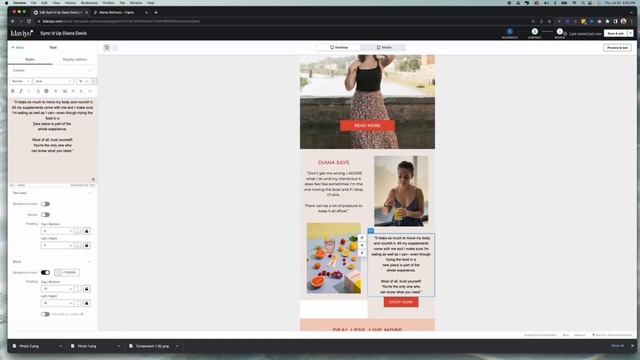Click Save & exit button
The image size is (640, 360).
(x=616, y=33)
